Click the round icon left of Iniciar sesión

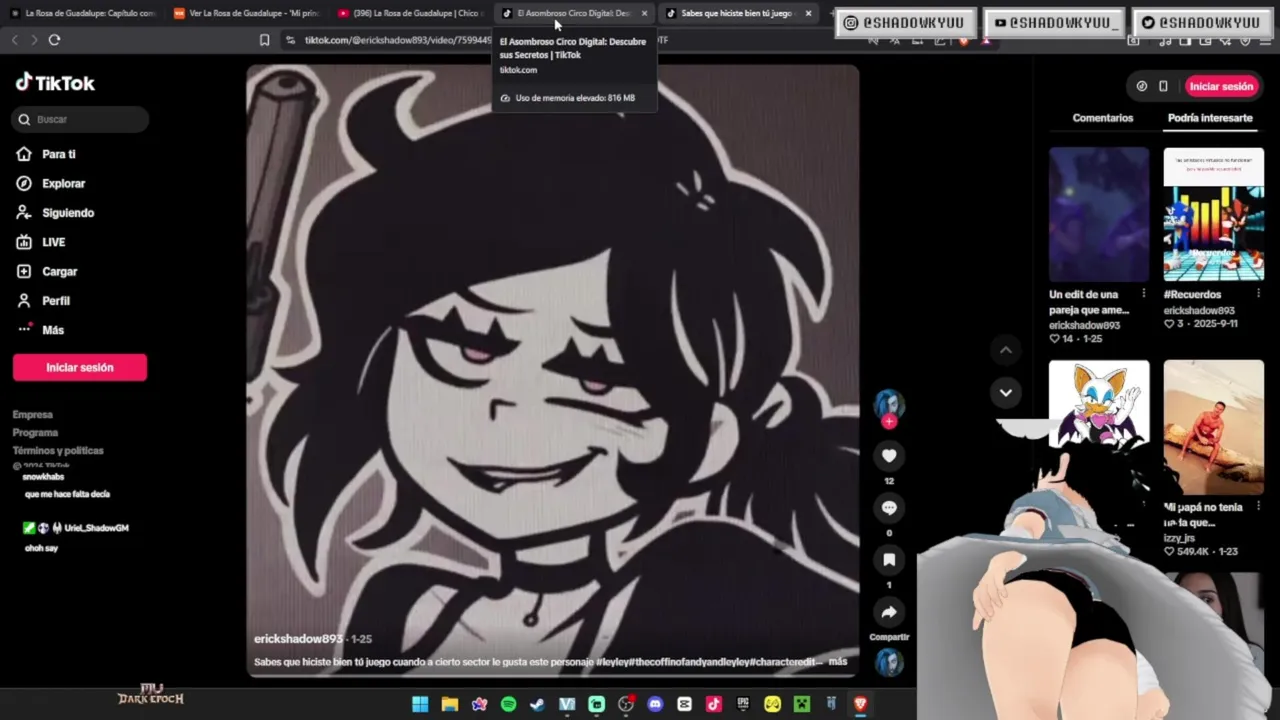1142,86
